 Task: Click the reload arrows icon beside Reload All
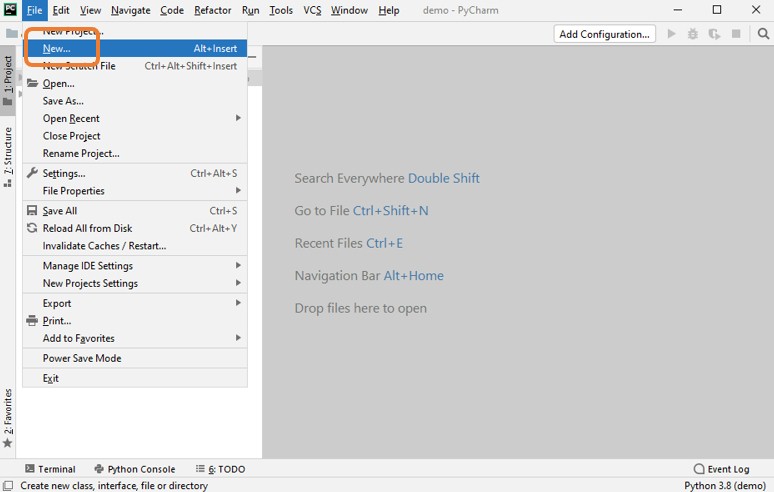32,228
